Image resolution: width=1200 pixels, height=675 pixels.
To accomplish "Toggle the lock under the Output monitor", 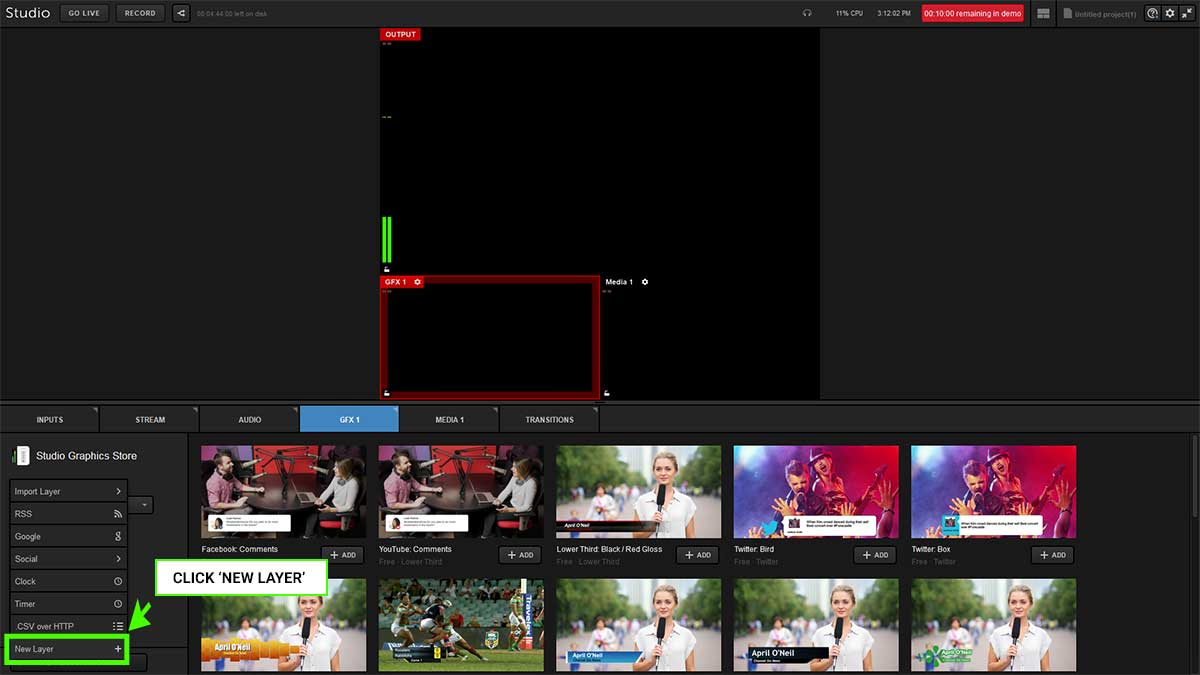I will [x=387, y=269].
